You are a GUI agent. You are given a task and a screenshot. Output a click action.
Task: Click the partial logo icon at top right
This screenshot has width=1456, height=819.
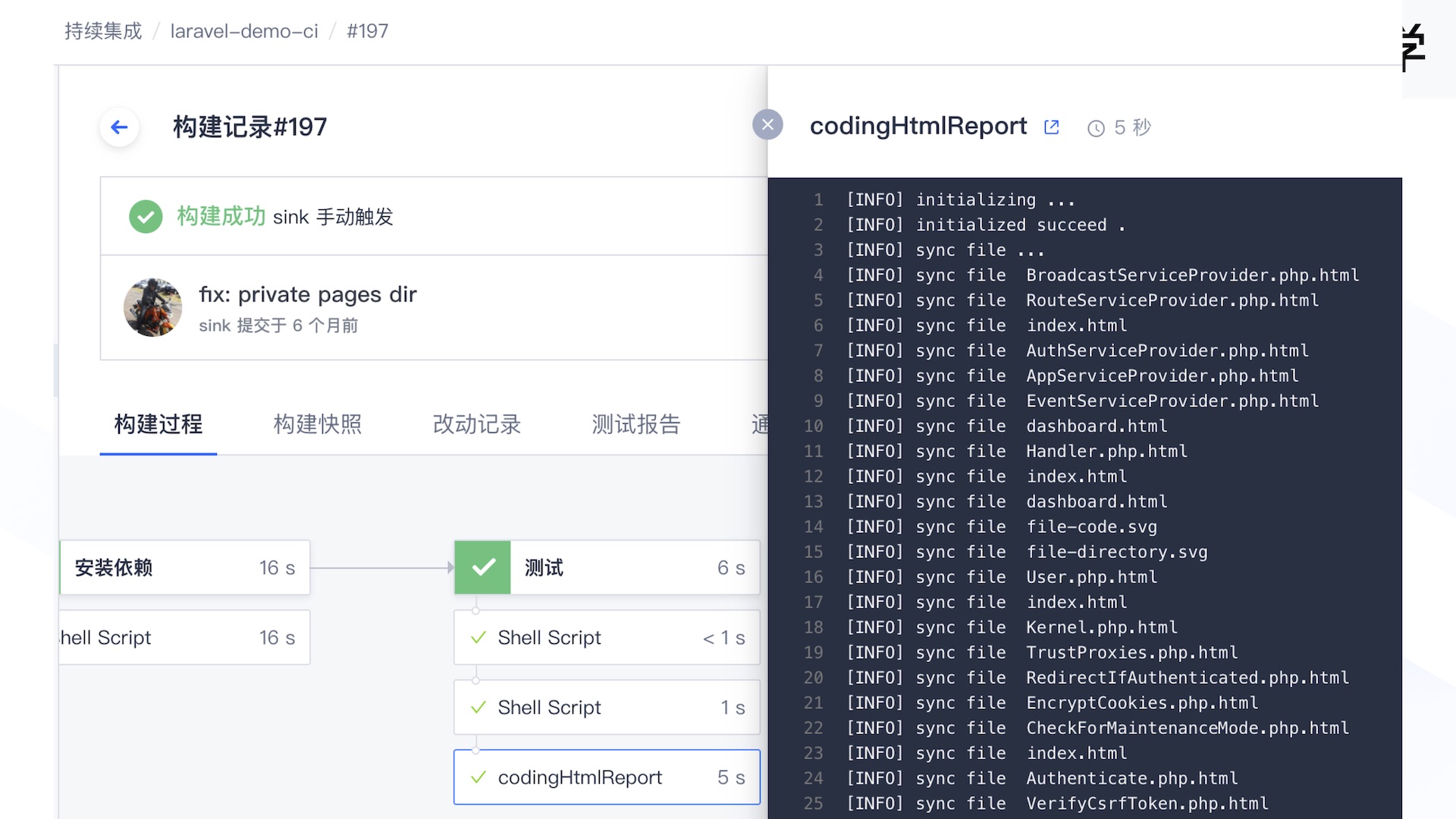[x=1414, y=47]
